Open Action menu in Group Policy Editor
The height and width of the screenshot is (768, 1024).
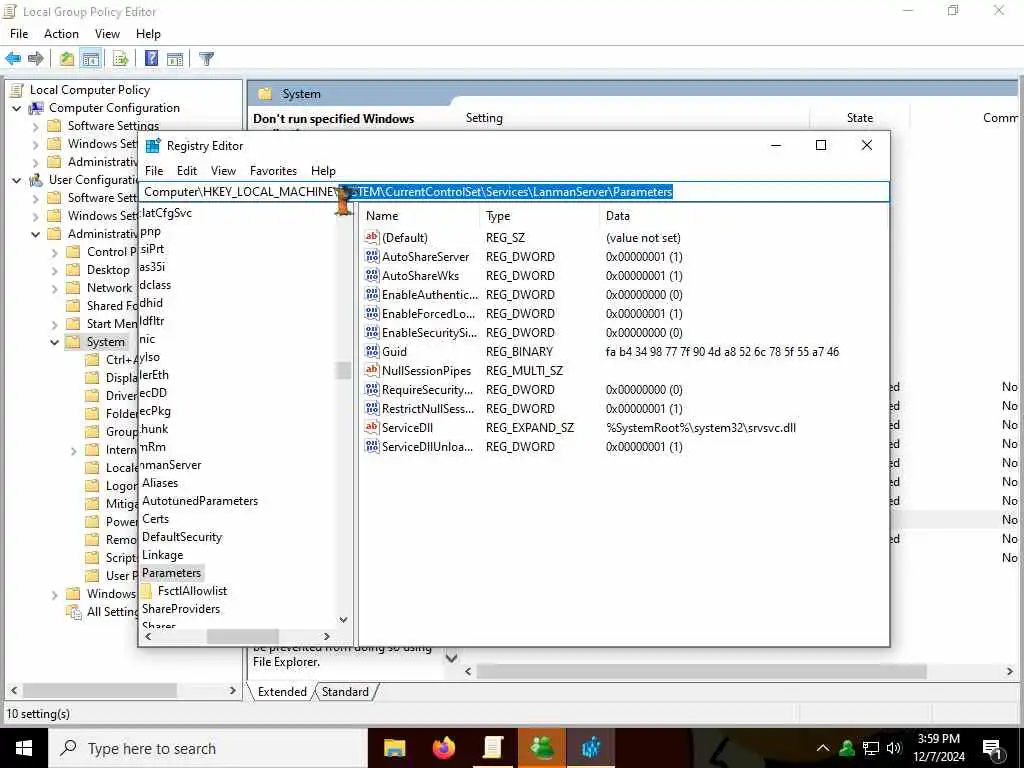point(61,34)
